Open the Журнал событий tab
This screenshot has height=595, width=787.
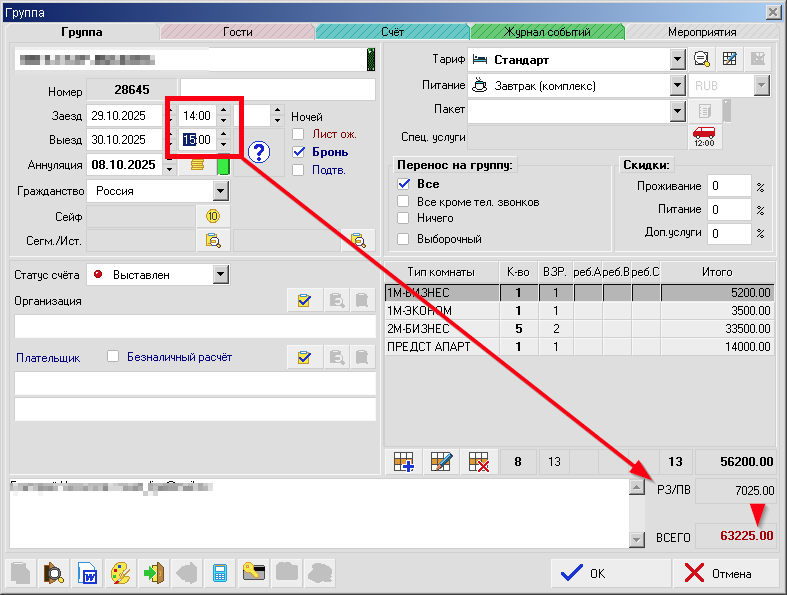pyautogui.click(x=547, y=32)
